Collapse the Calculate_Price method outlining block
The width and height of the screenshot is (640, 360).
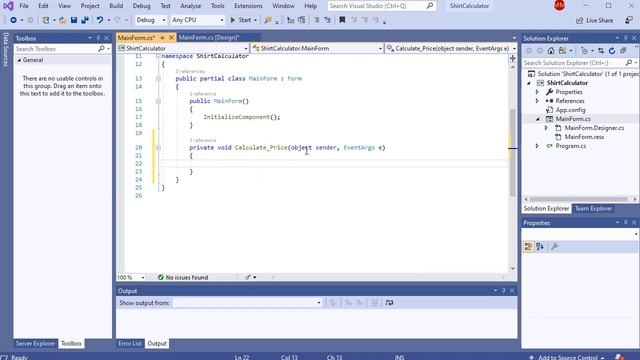tap(158, 147)
